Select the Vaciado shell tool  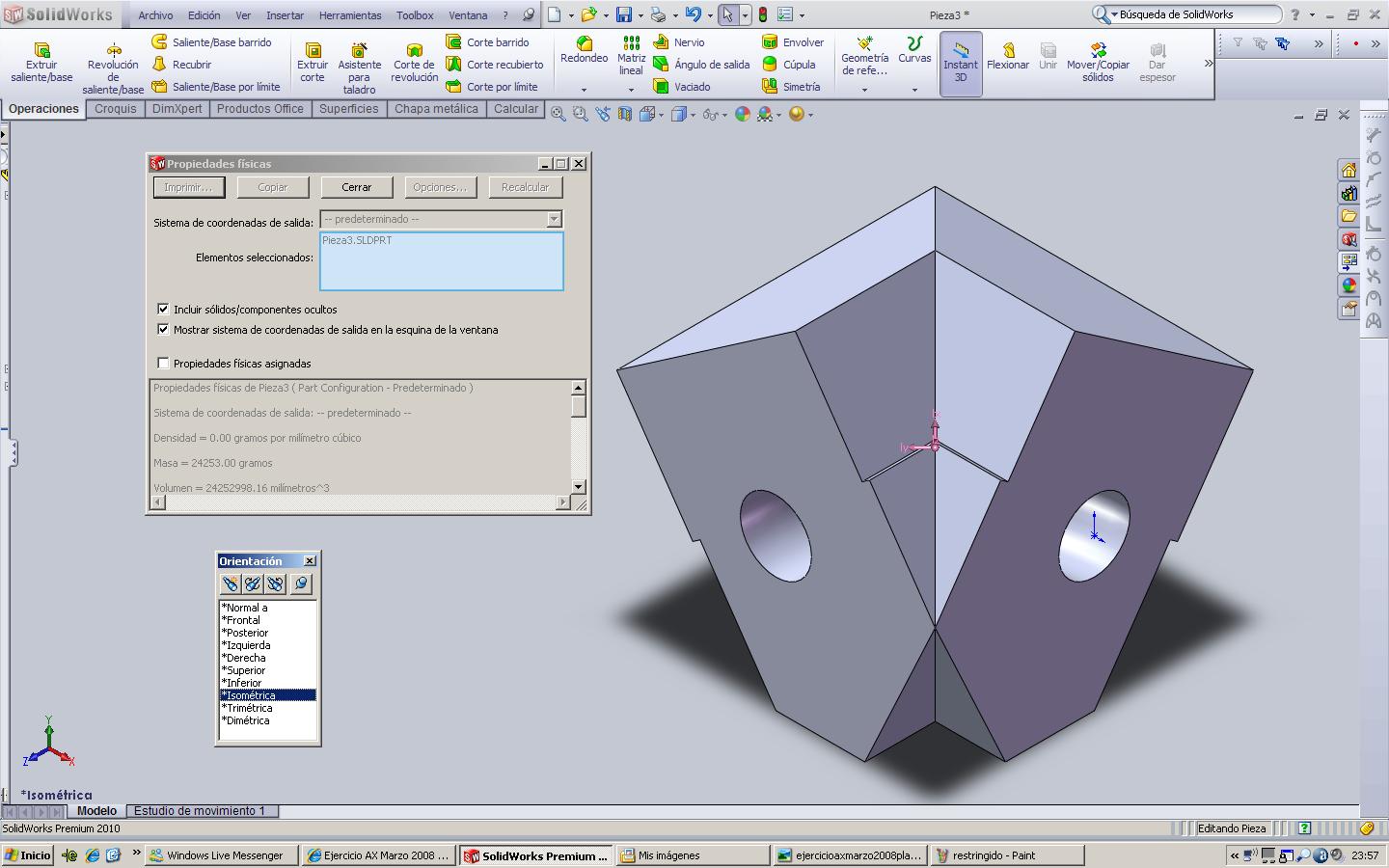(x=682, y=87)
